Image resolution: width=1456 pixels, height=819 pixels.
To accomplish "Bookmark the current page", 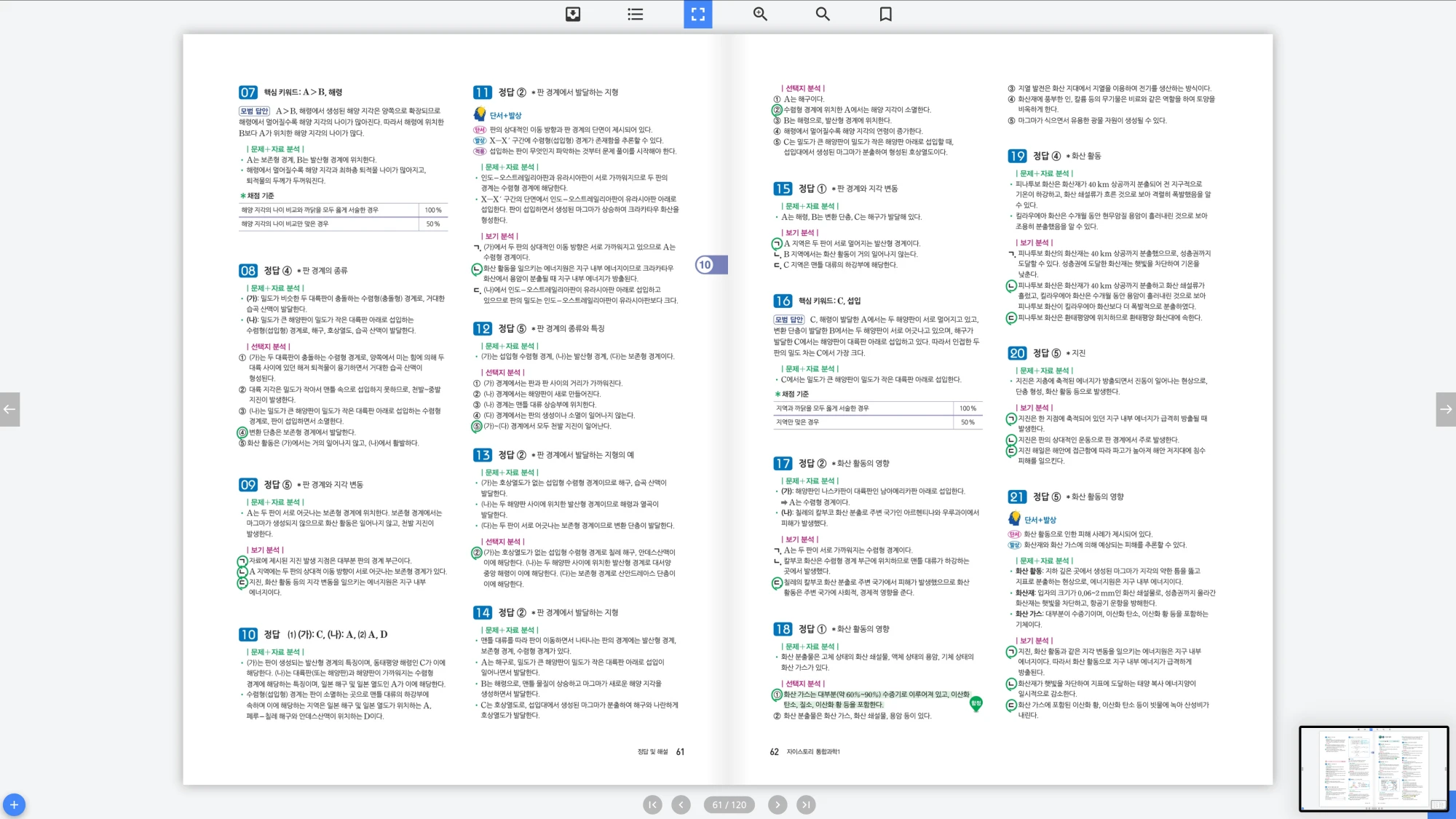I will tap(885, 14).
